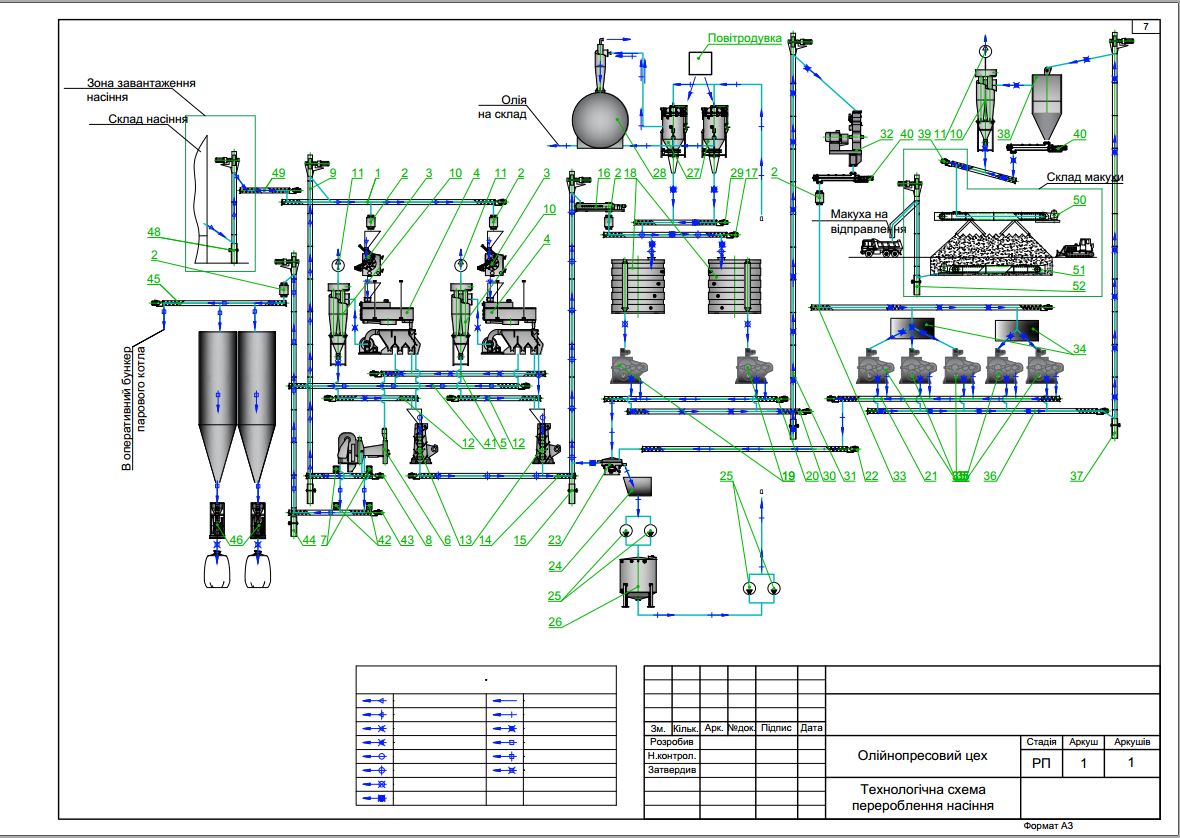Viewport: 1180px width, 838px height.
Task: Select the "Розробив" row label
Action: [x=671, y=742]
